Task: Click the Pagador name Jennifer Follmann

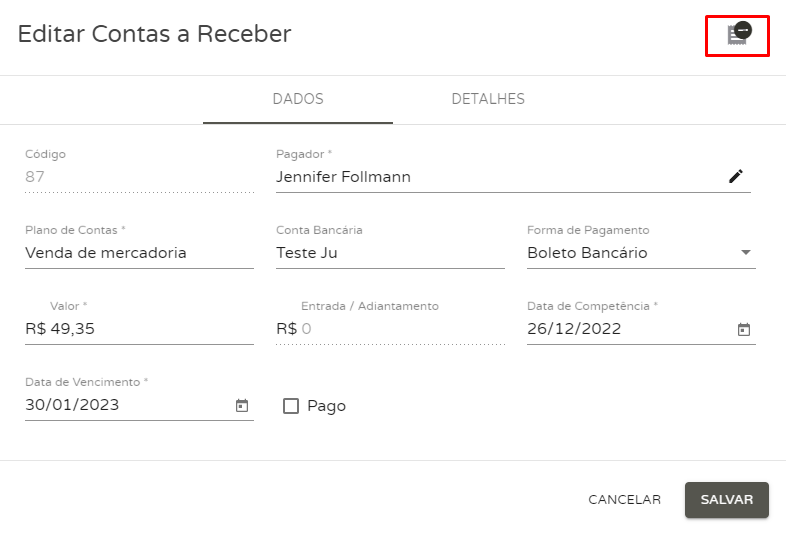Action: click(x=343, y=176)
